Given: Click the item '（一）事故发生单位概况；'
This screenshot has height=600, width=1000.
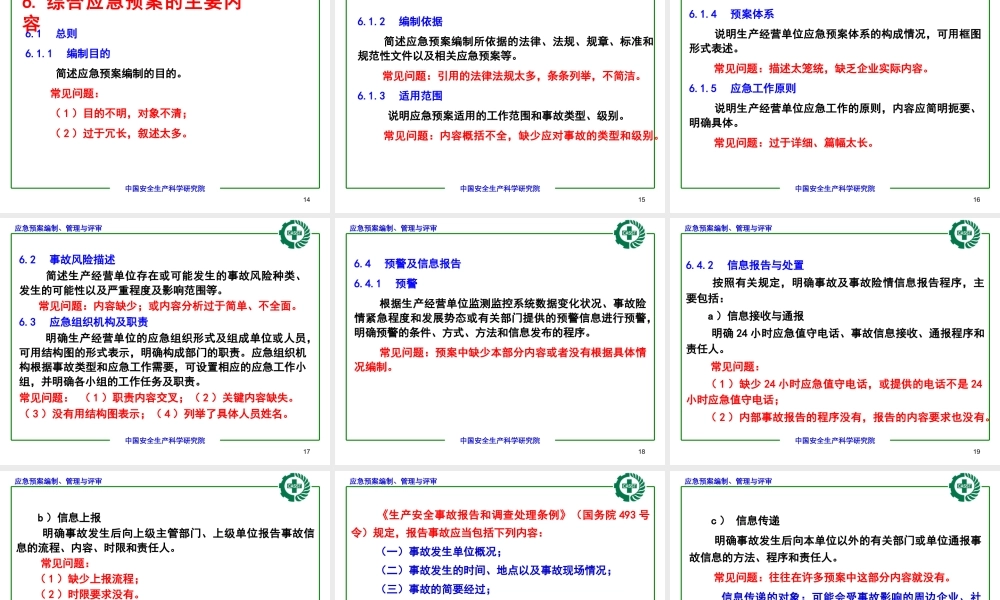Looking at the screenshot, I should click(x=439, y=552).
